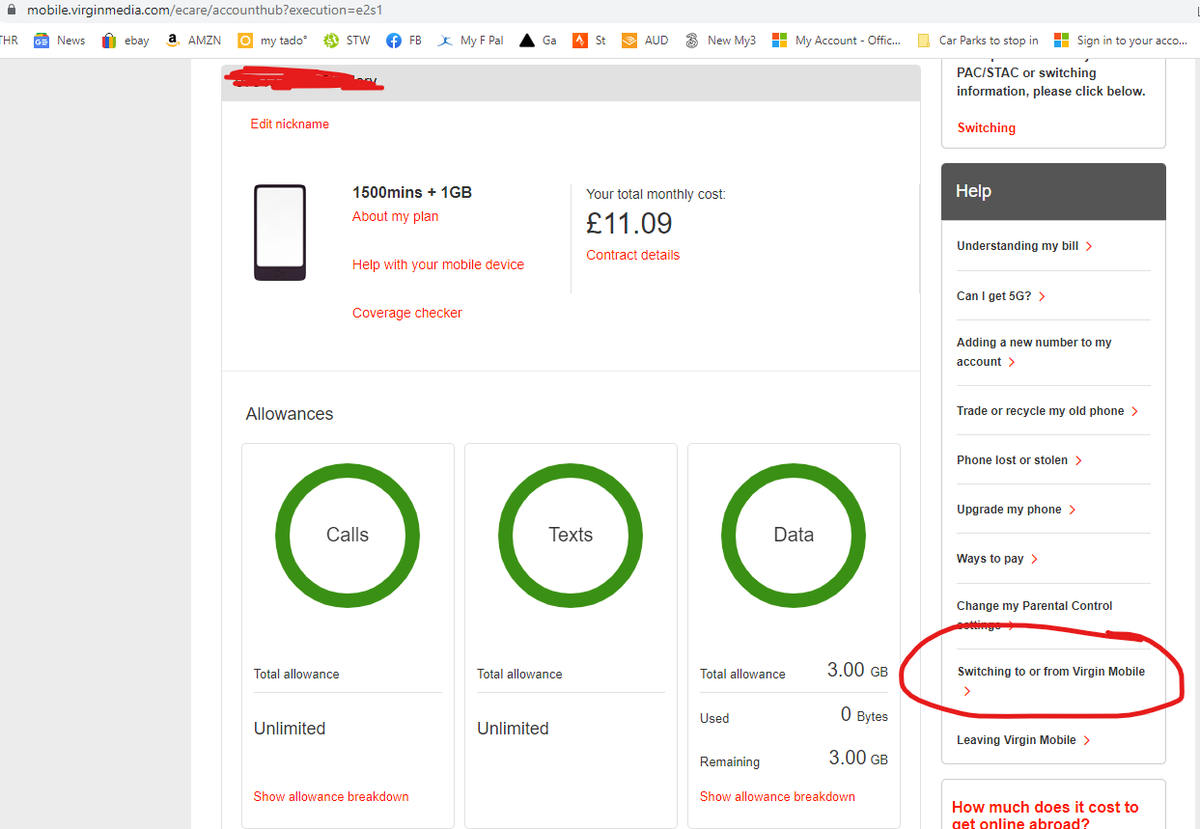Click the padlock site info icon
Screen dimensions: 1200x829
[x=11, y=9]
